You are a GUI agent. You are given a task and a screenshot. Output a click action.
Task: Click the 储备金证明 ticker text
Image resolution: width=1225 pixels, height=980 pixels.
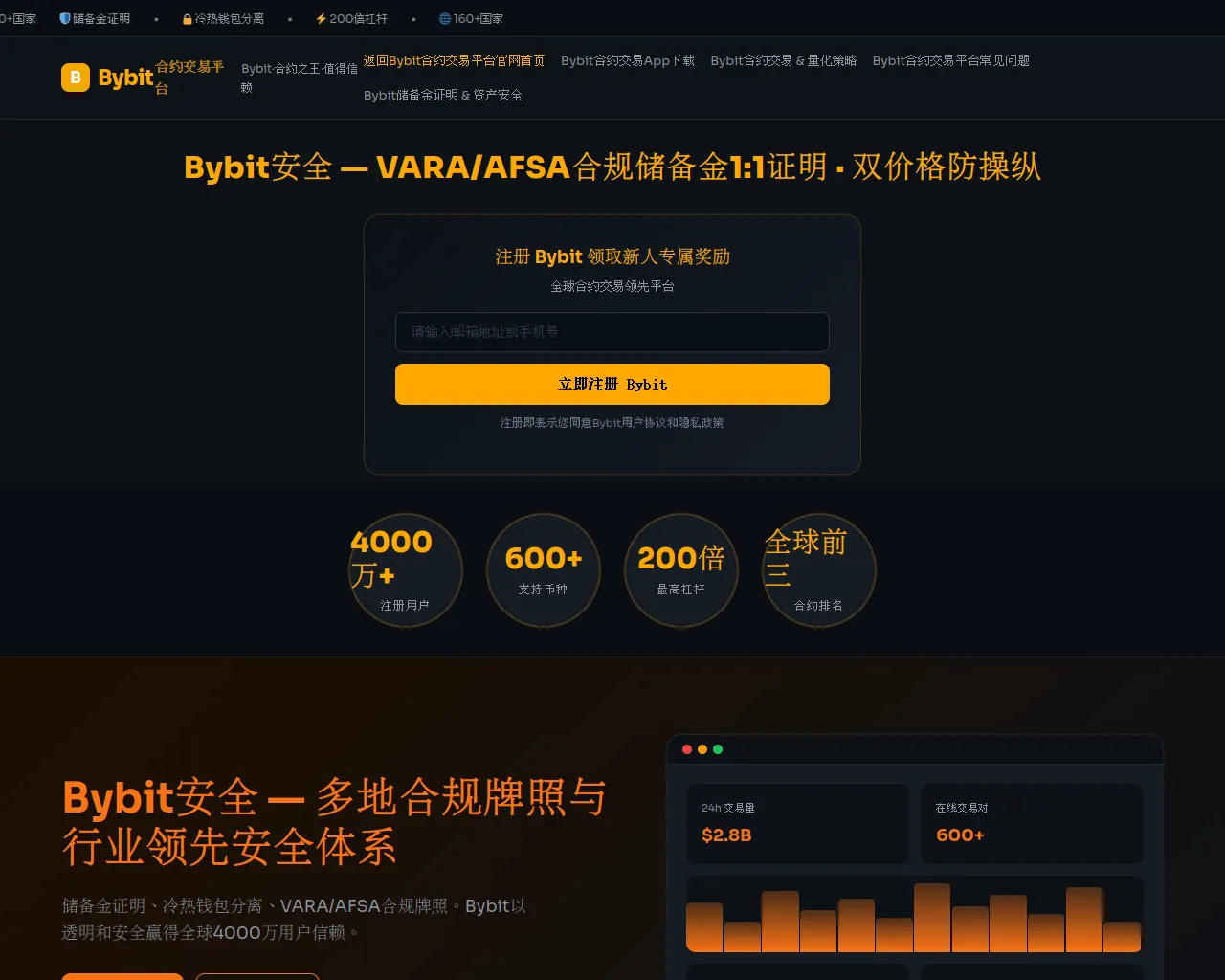pyautogui.click(x=101, y=18)
